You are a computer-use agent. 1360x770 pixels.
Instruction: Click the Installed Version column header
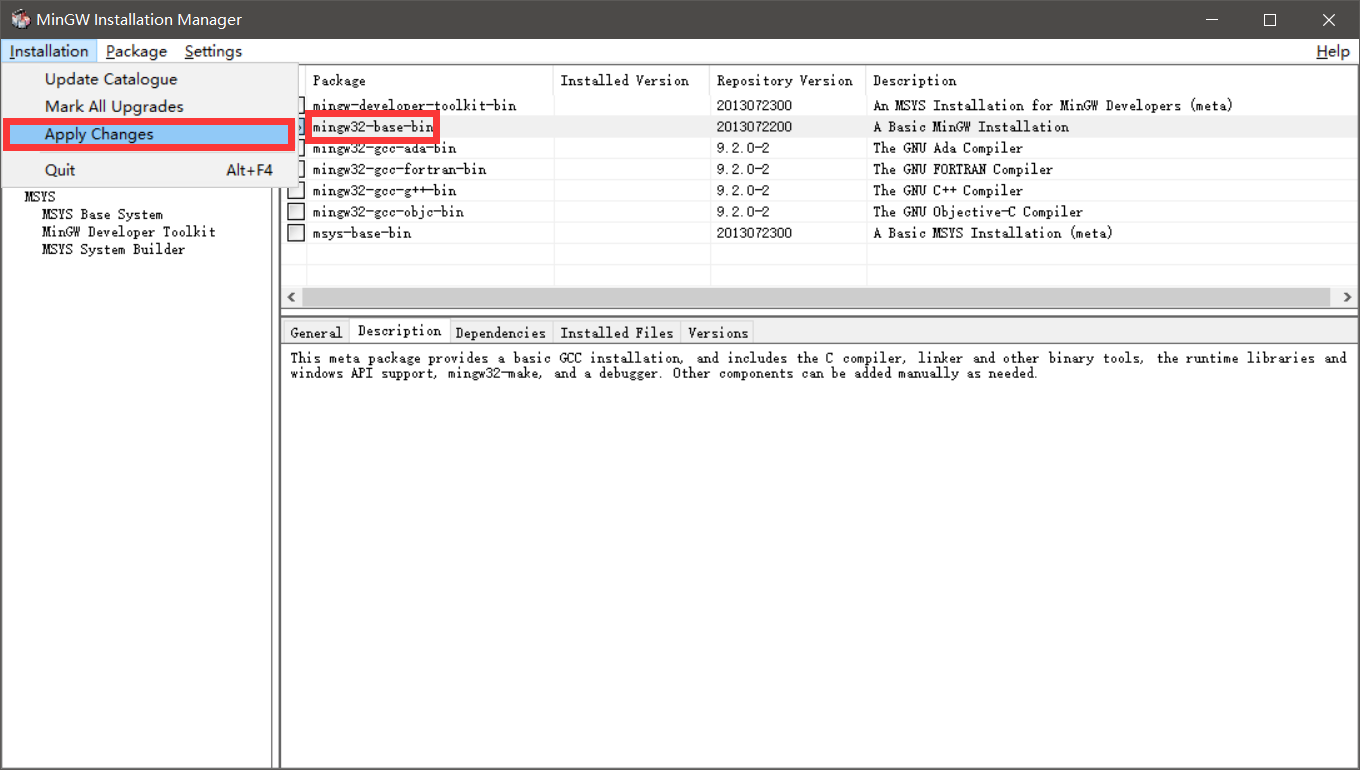pos(632,81)
